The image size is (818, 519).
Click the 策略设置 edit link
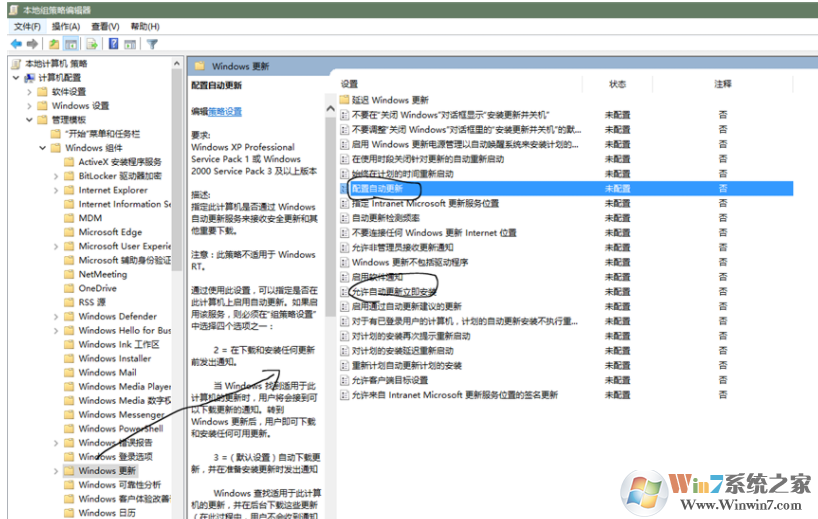pos(225,111)
